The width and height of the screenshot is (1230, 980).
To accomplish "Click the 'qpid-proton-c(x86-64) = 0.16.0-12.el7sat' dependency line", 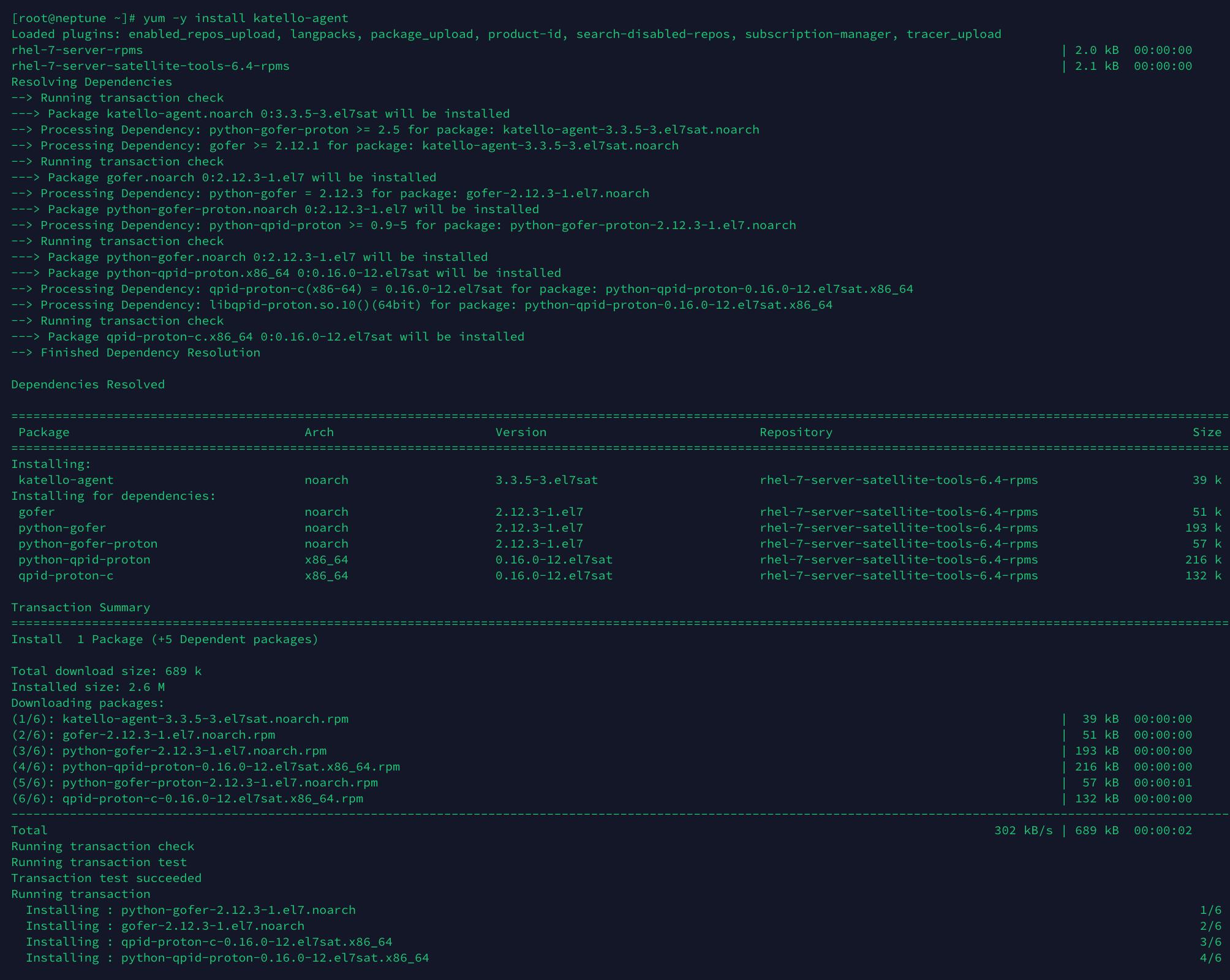I will point(462,289).
